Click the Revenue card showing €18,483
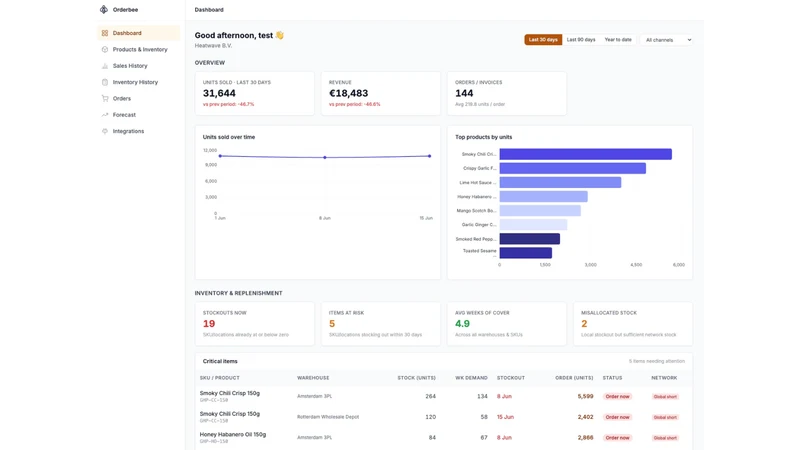The image size is (800, 450). [x=381, y=93]
